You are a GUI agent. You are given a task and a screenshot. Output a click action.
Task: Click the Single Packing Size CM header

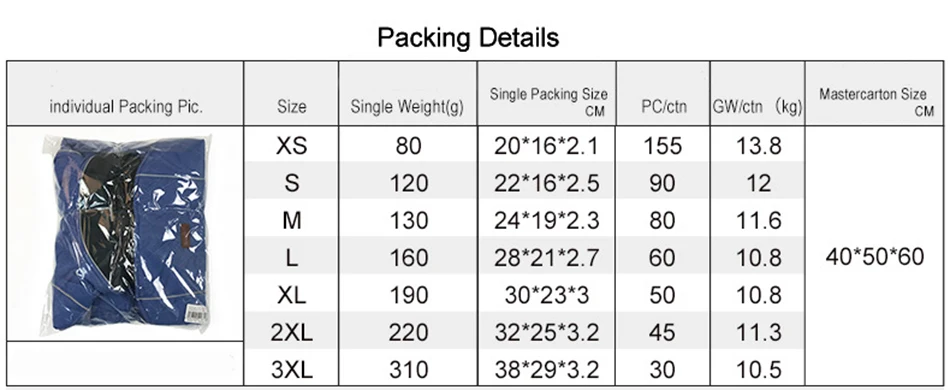549,102
